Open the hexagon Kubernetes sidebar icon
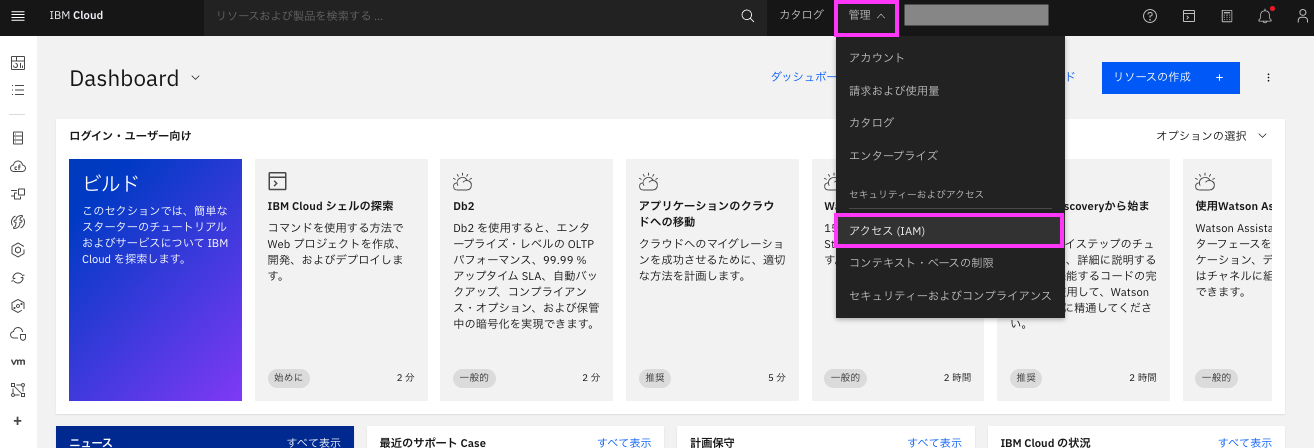 pyautogui.click(x=17, y=250)
